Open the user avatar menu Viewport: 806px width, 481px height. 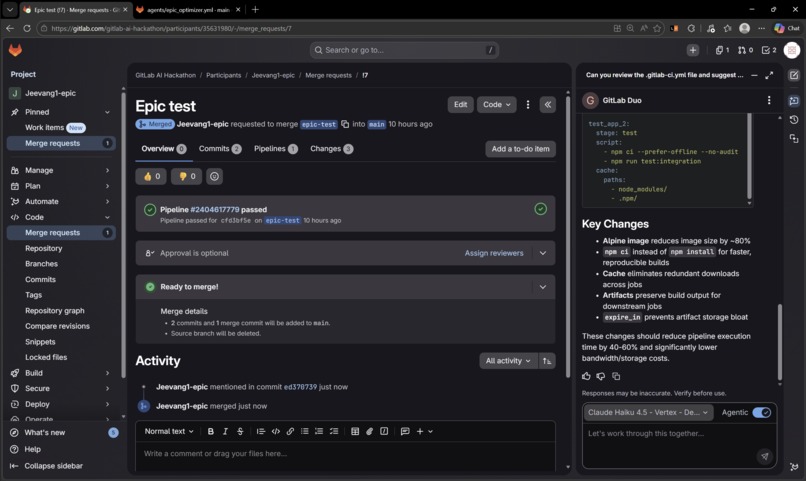[x=792, y=50]
